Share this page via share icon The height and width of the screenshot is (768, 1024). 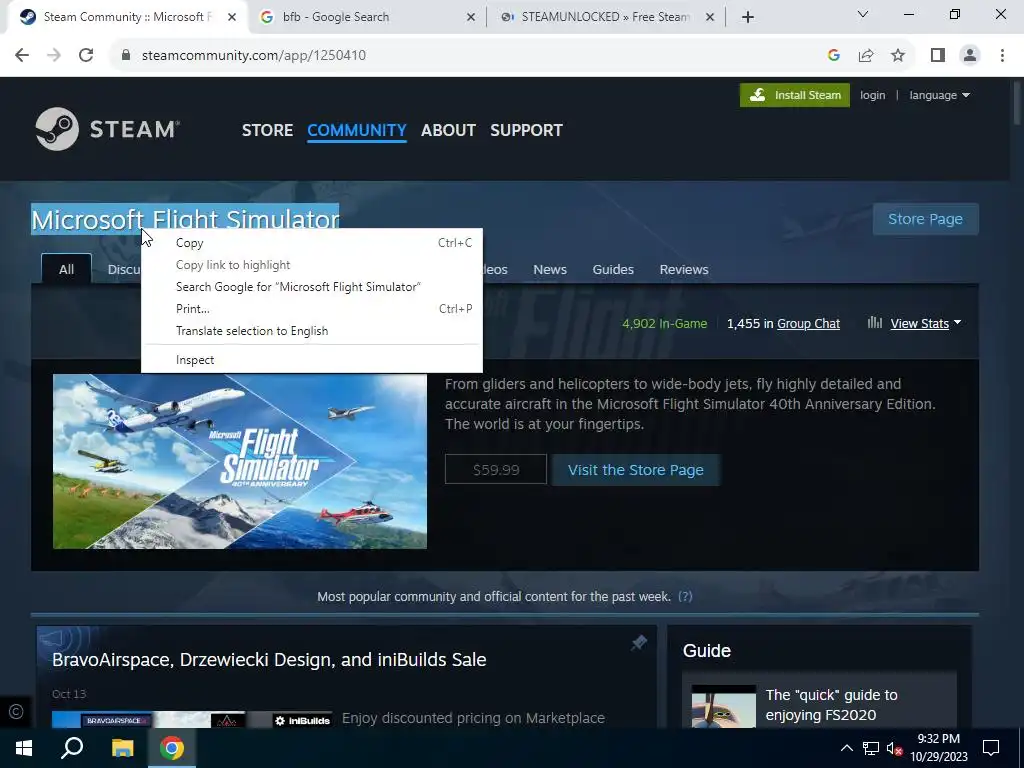click(866, 56)
